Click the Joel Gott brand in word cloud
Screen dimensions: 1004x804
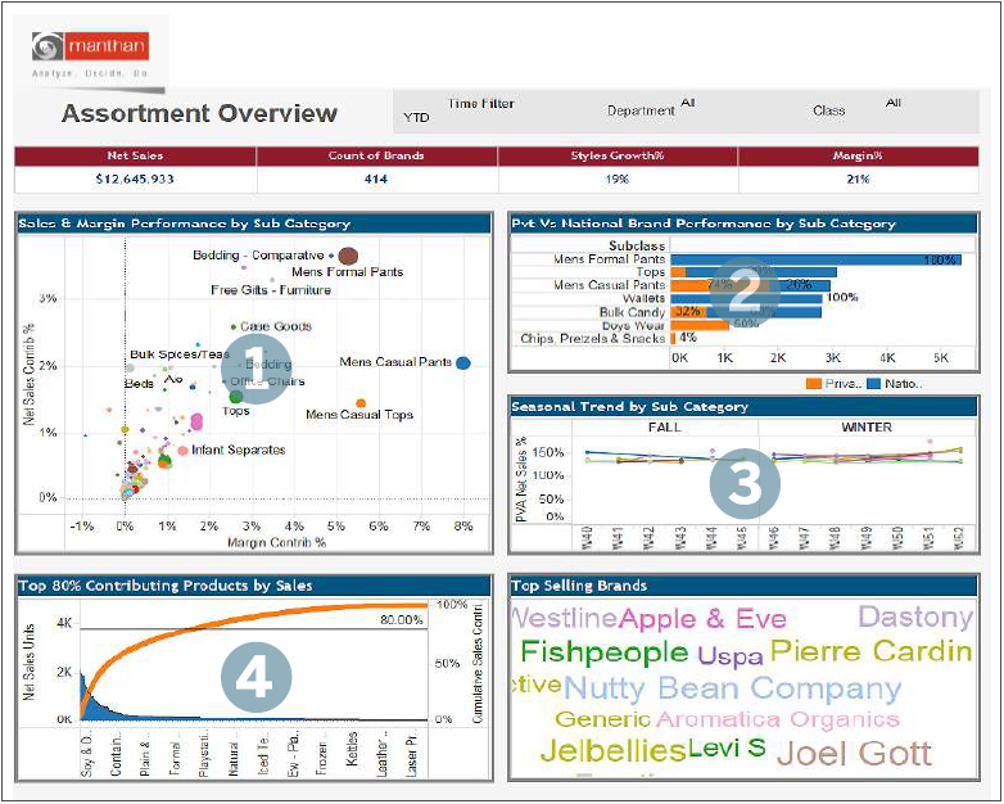point(854,752)
